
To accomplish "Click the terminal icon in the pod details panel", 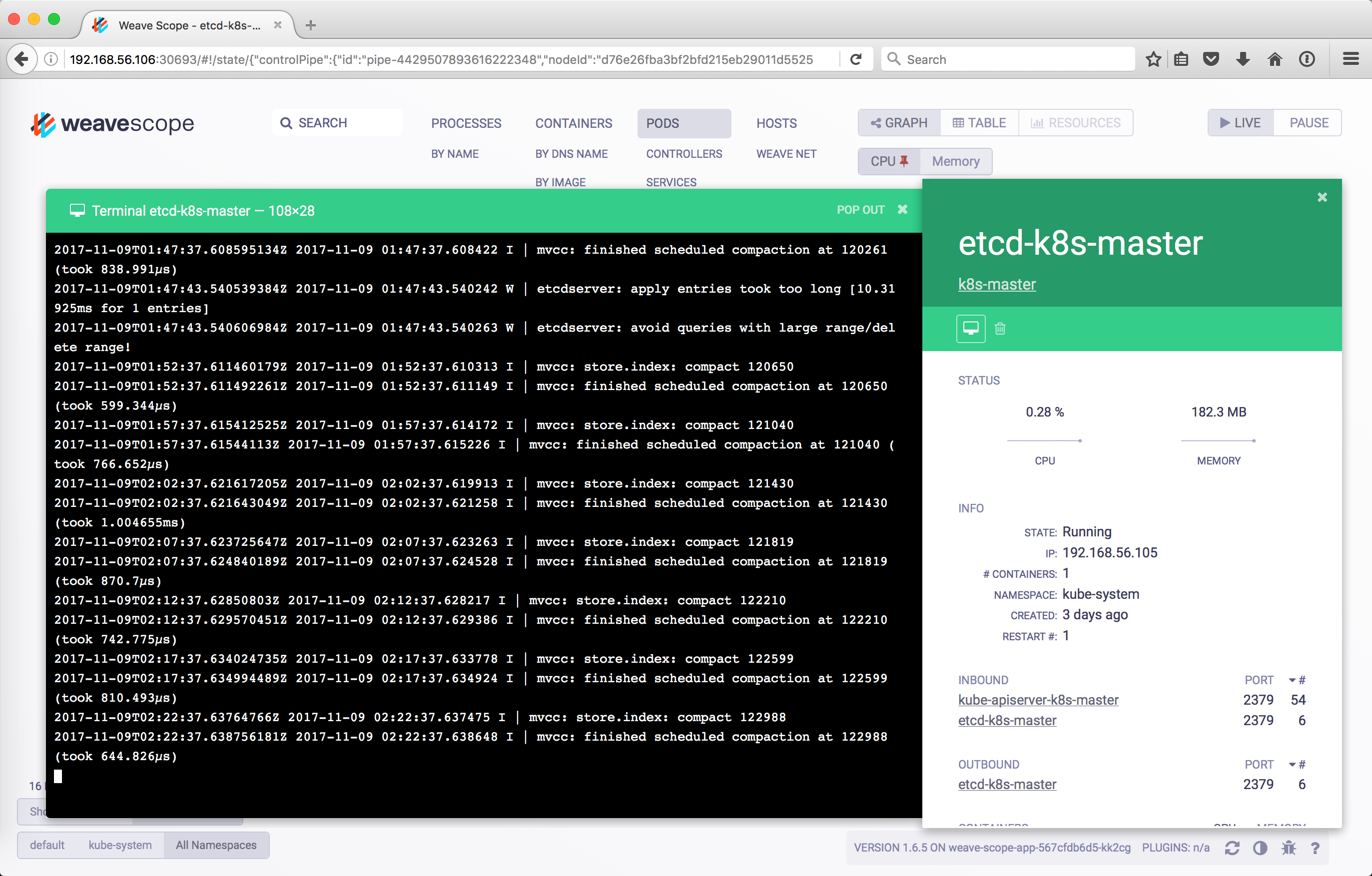I will (x=970, y=328).
